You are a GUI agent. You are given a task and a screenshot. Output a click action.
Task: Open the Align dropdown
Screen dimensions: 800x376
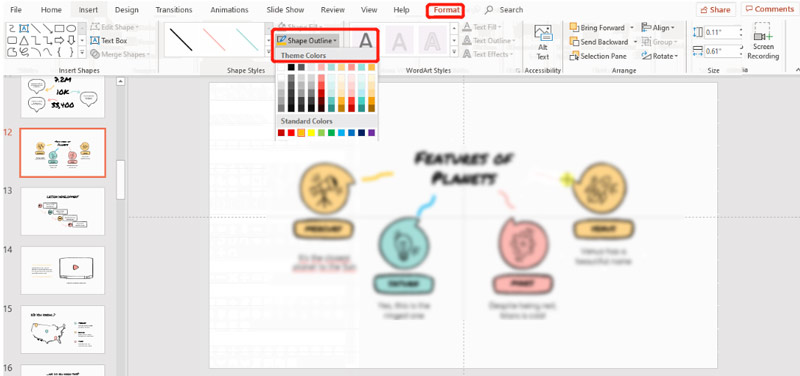click(x=658, y=28)
